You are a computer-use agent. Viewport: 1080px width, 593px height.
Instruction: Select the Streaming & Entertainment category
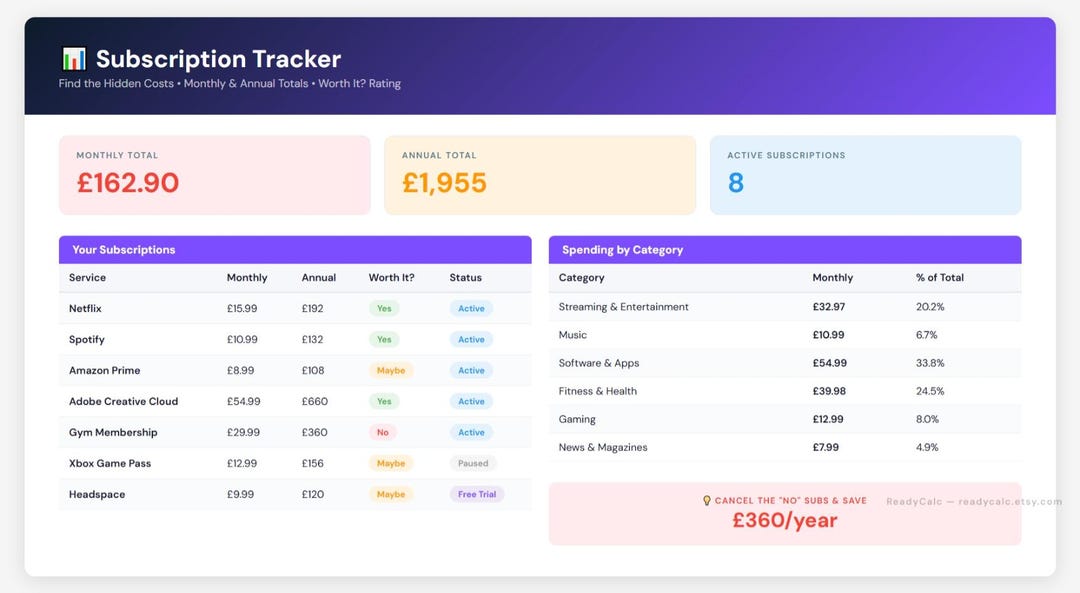[x=623, y=307]
